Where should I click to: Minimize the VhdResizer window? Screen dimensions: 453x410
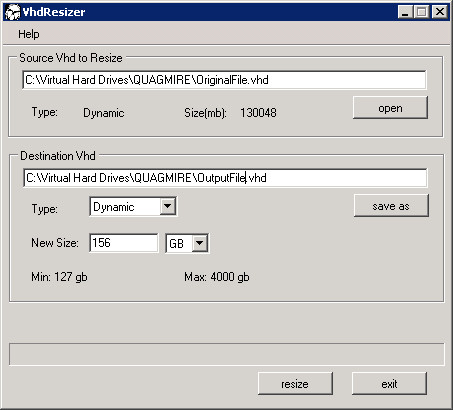point(406,12)
